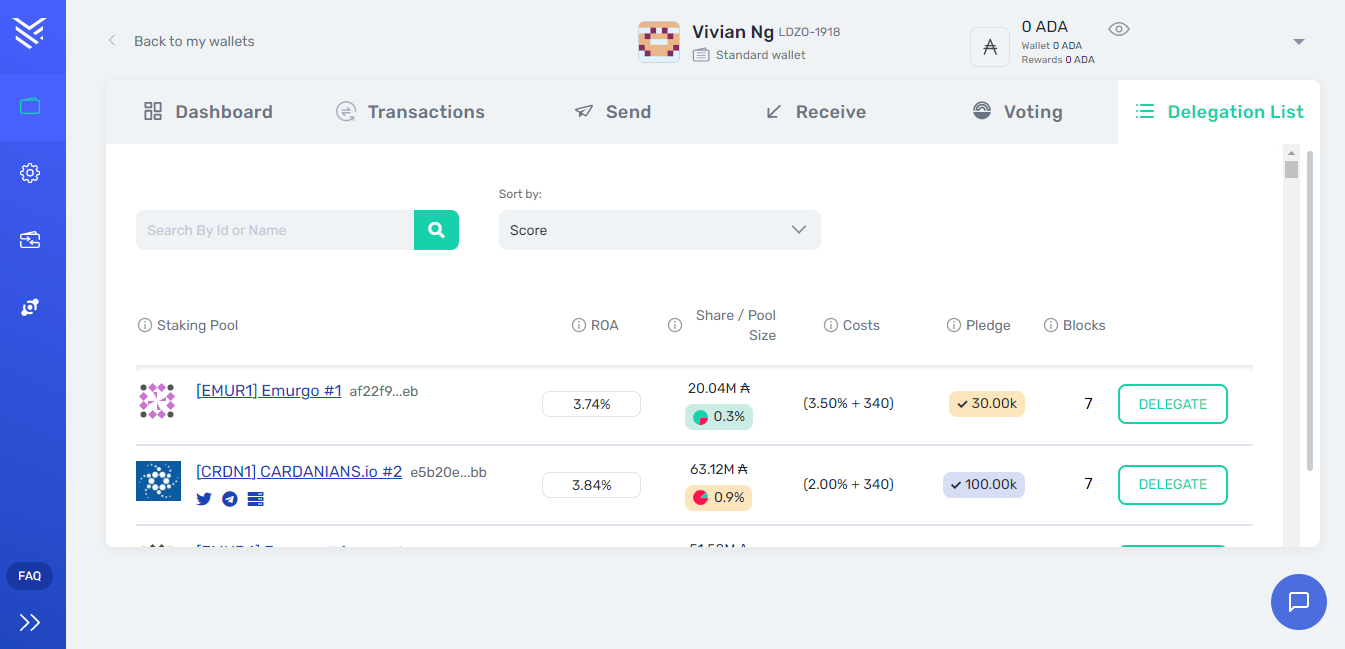1345x649 pixels.
Task: Focus the Search By Id or Name field
Action: (x=275, y=230)
